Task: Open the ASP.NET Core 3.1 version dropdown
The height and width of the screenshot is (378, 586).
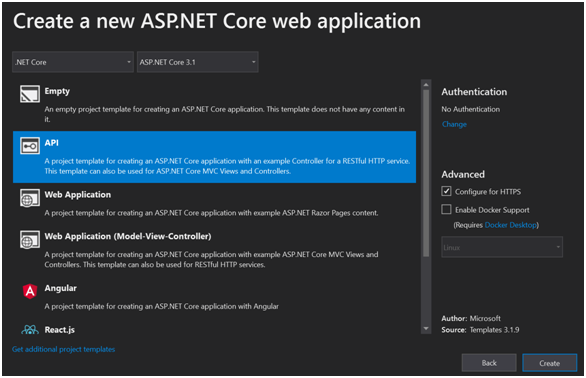Action: click(x=198, y=62)
